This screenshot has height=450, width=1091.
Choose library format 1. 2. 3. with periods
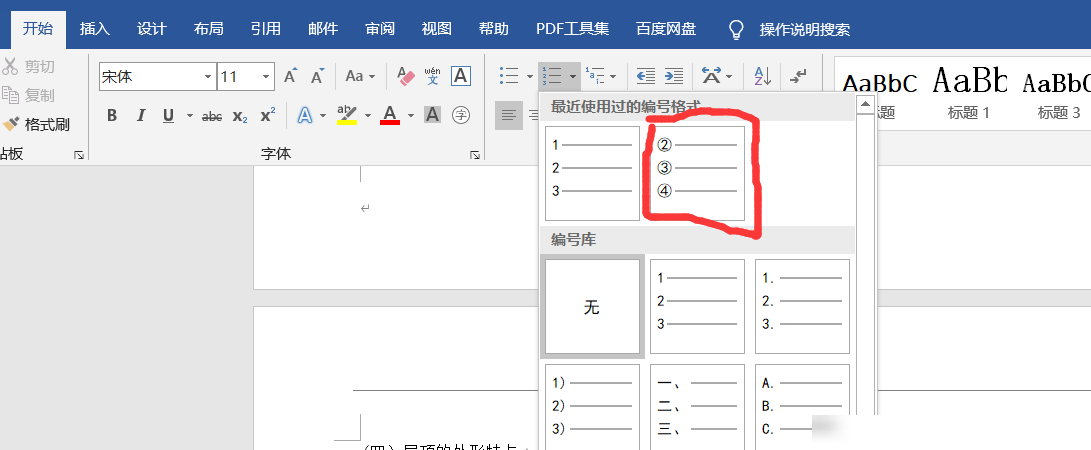[x=802, y=307]
